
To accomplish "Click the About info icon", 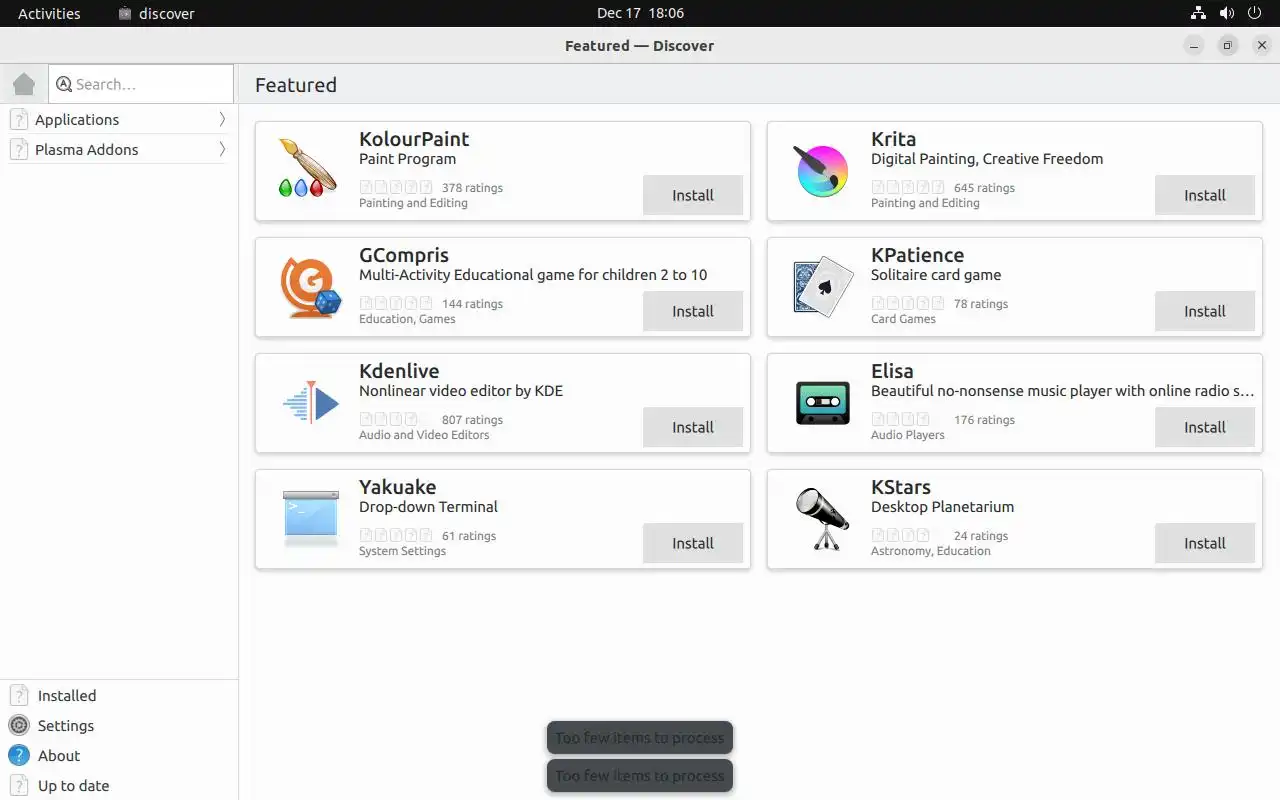I will click(x=19, y=755).
